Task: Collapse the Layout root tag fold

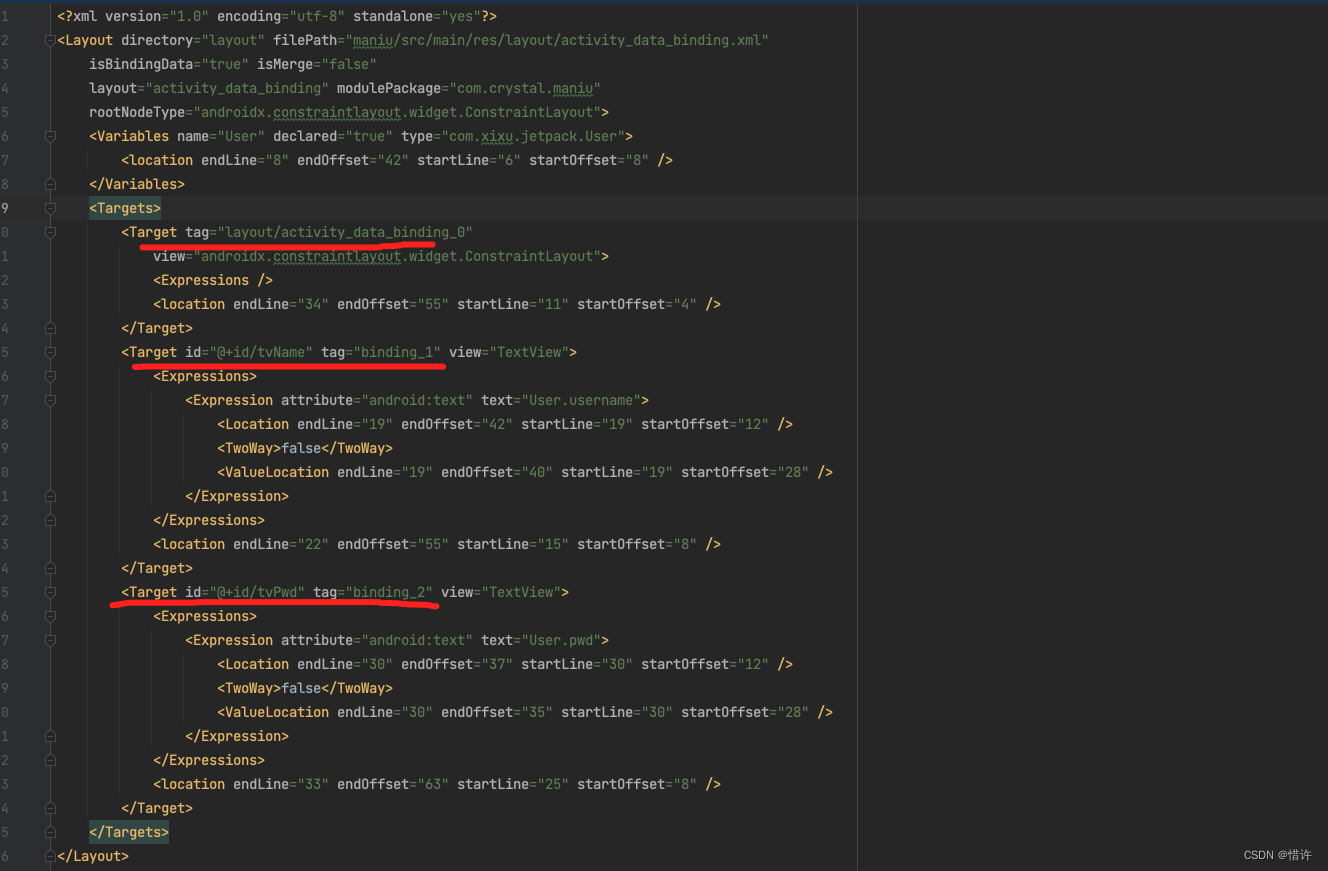Action: (x=50, y=41)
